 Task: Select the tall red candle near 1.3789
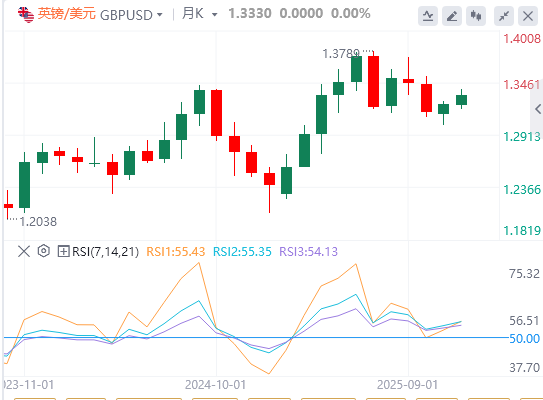coord(373,81)
